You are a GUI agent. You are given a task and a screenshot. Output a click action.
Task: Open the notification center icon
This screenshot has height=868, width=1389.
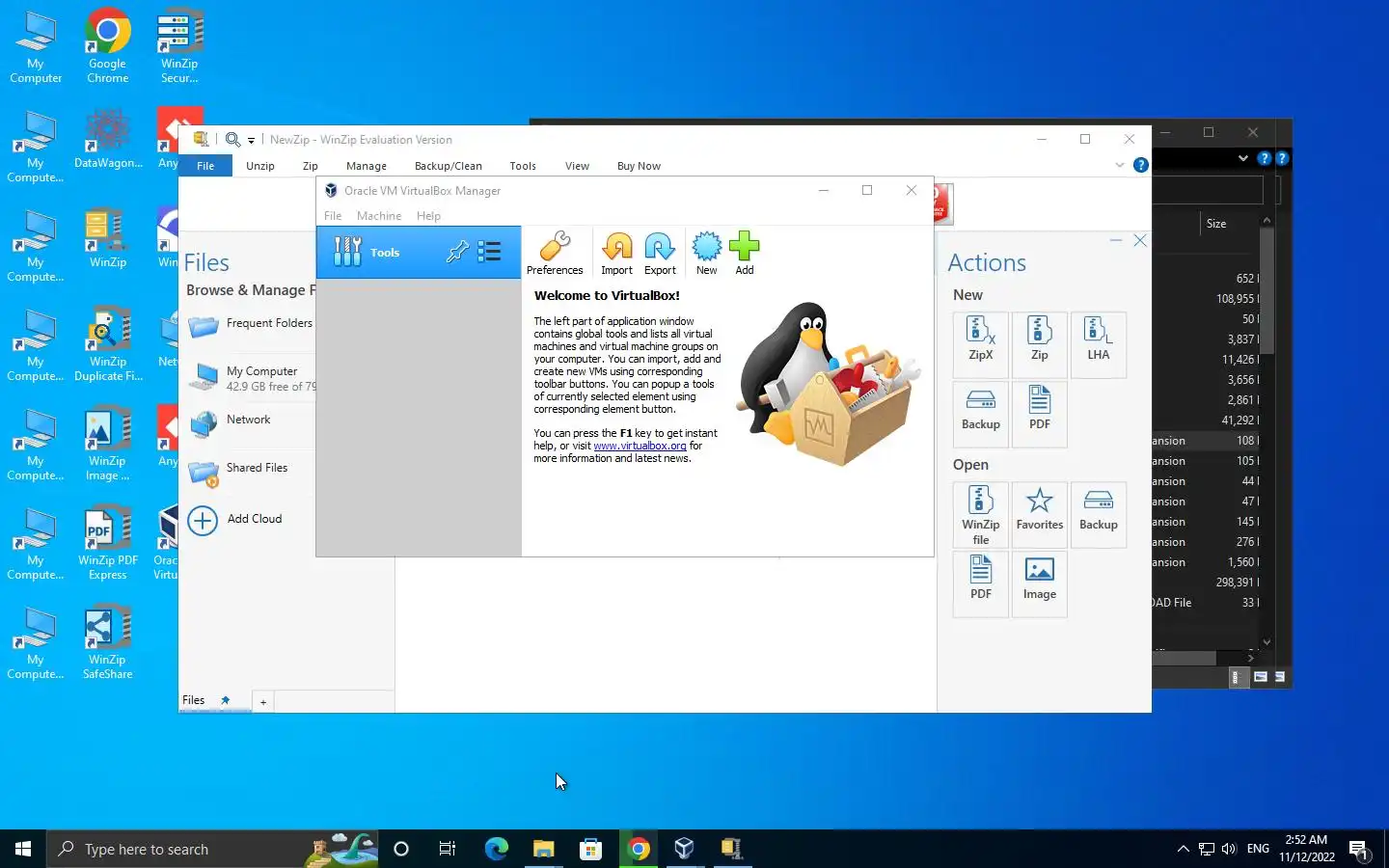tap(1358, 849)
